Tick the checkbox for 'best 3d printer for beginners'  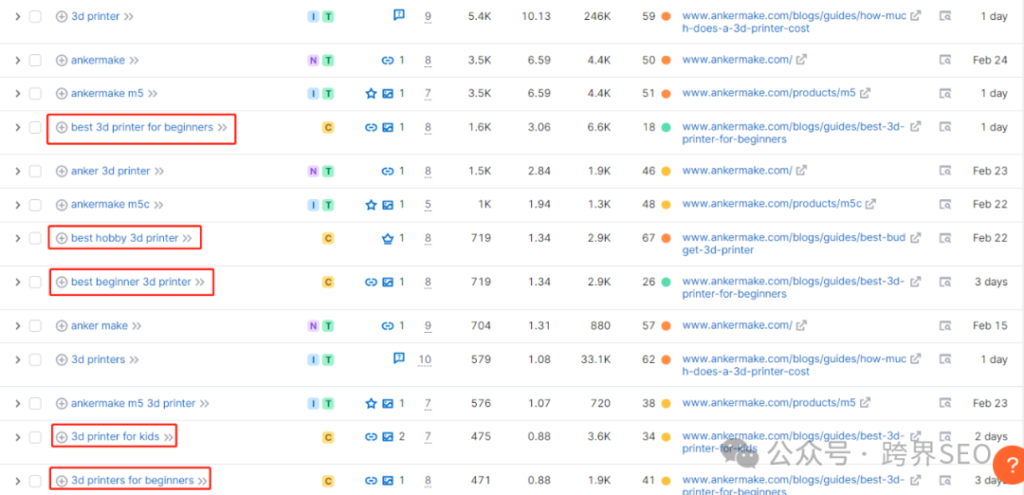coord(35,127)
